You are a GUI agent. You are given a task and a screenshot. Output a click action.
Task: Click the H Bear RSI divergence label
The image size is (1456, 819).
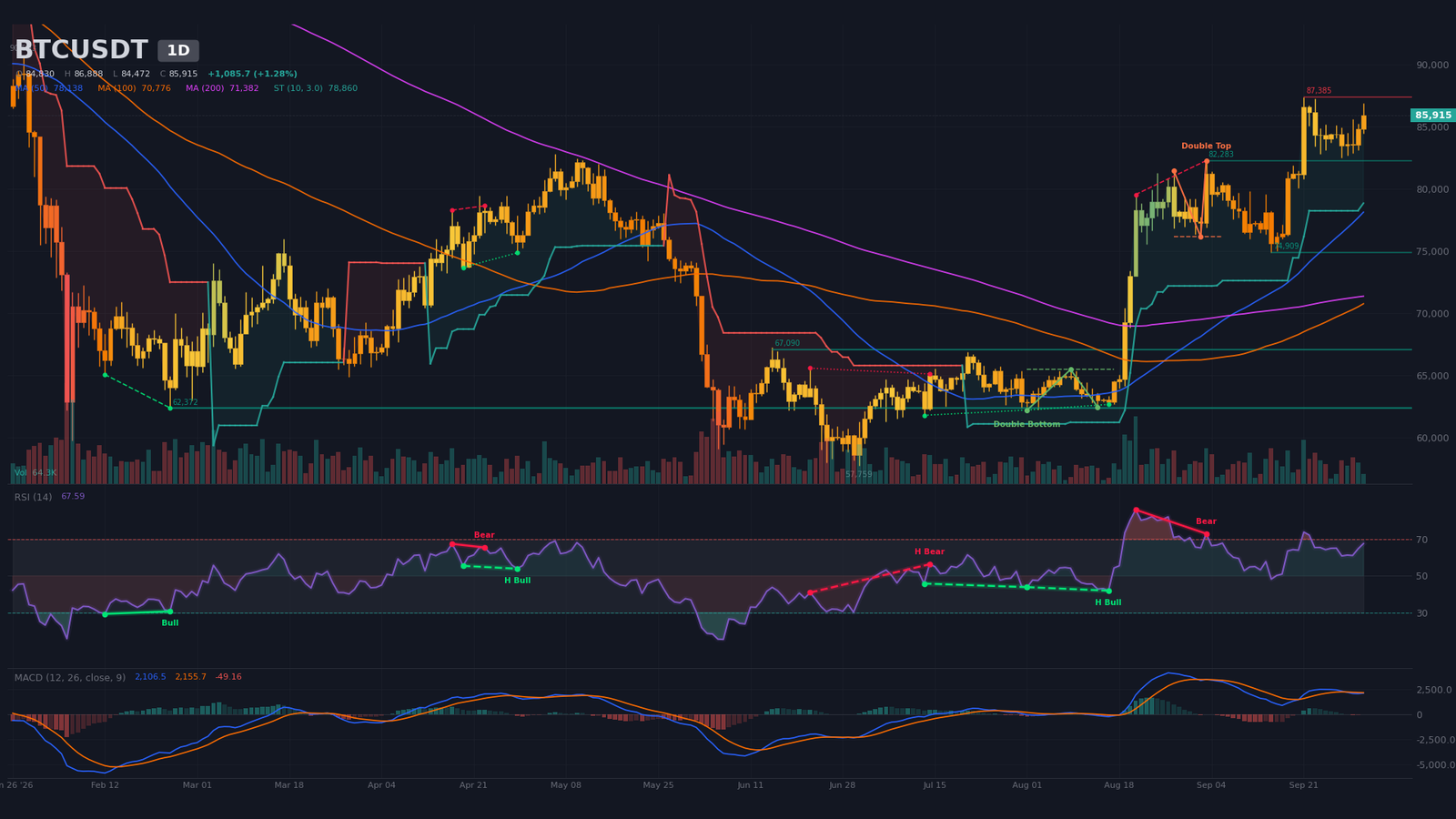point(929,551)
